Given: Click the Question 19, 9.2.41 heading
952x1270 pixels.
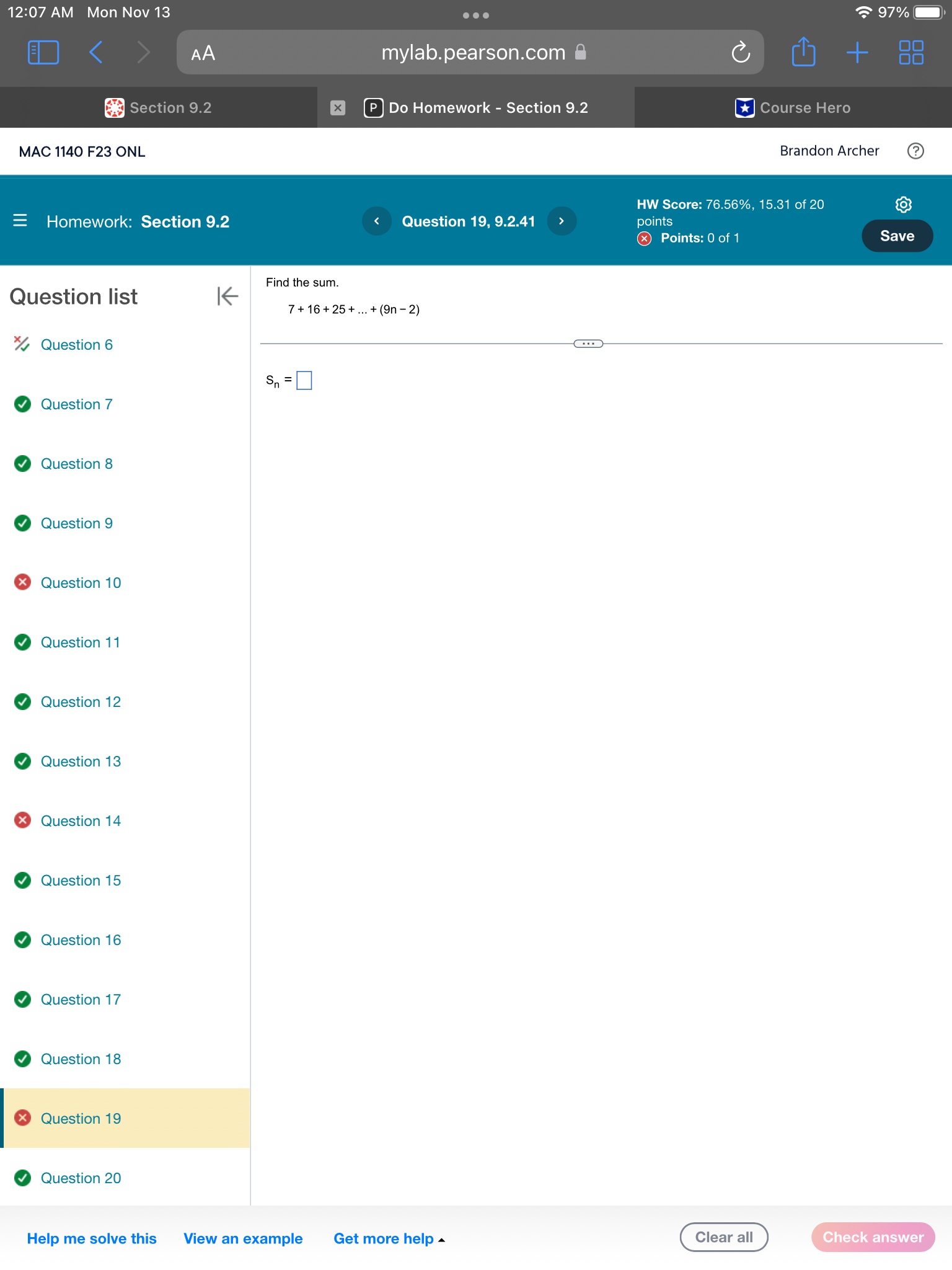Looking at the screenshot, I should [x=469, y=221].
